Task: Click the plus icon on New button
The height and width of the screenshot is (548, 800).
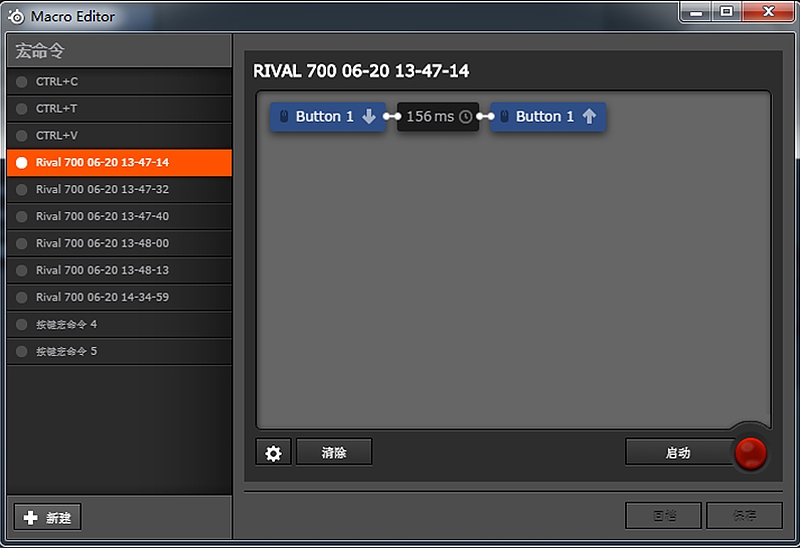Action: tap(31, 518)
